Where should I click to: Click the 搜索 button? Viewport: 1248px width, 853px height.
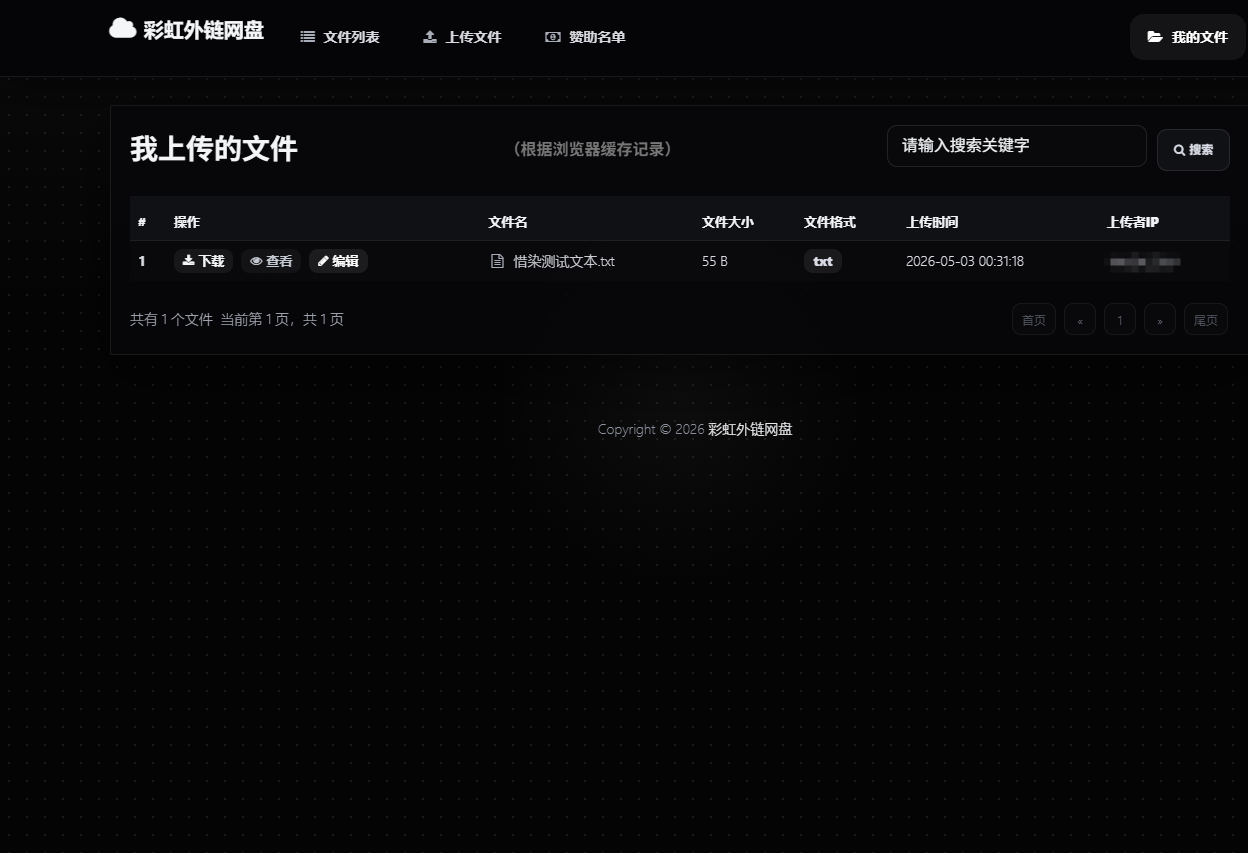[x=1193, y=150]
